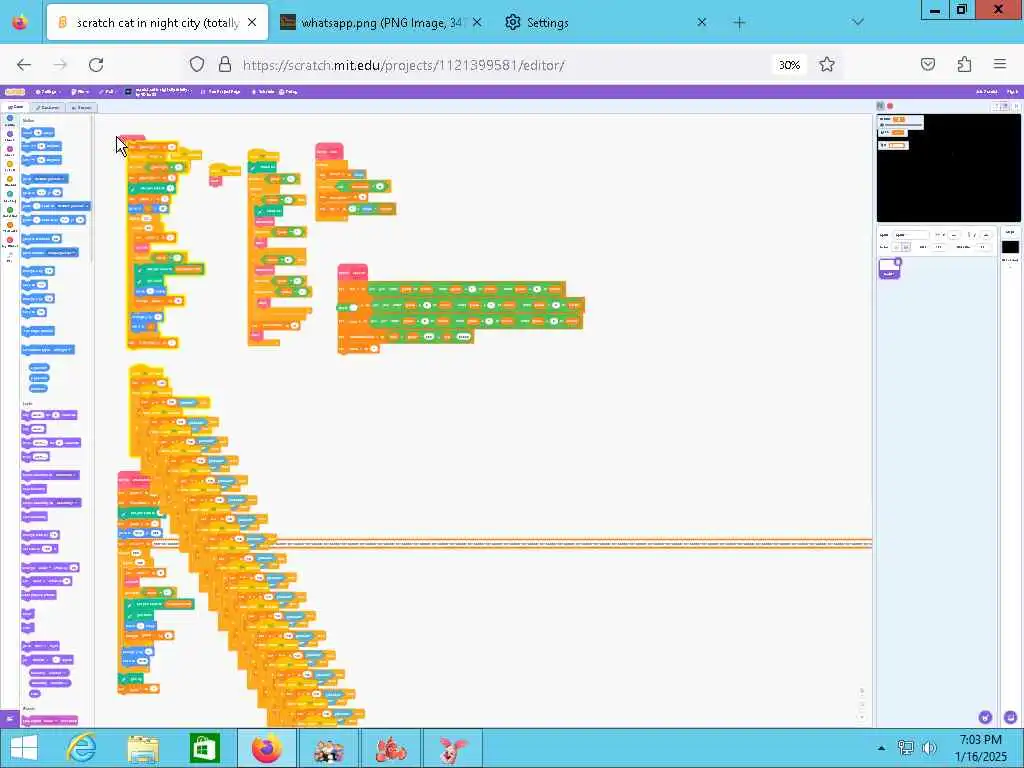1024x768 pixels.
Task: Click the See Project Page button
Action: coord(221,92)
